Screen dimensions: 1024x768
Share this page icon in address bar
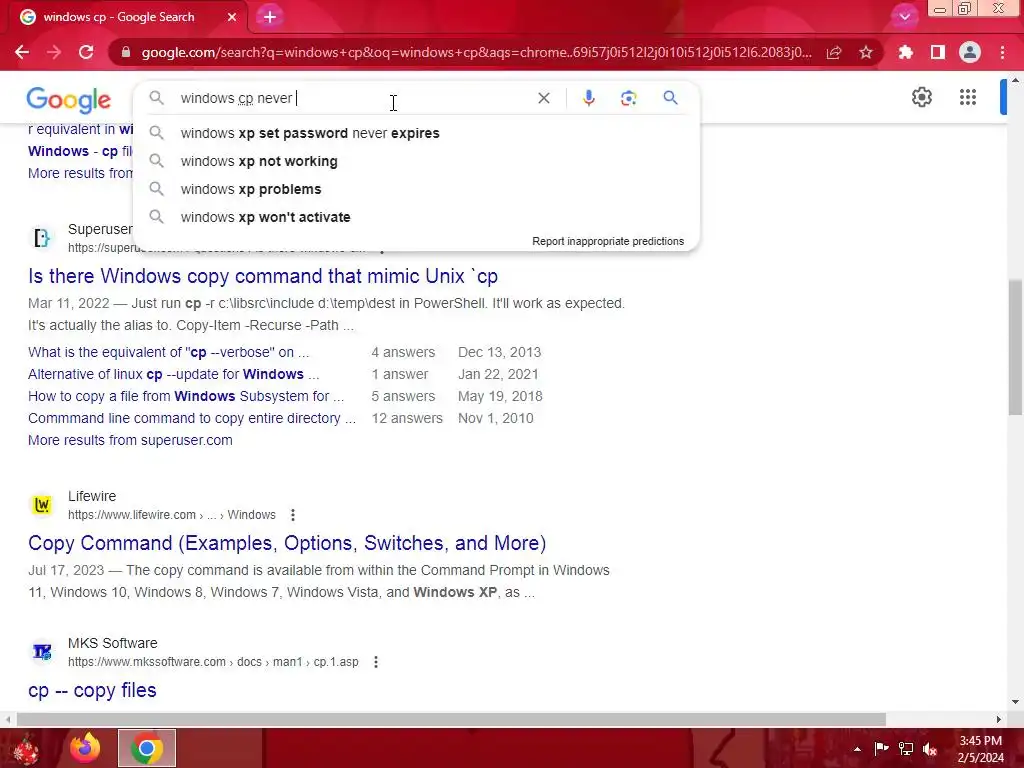(x=834, y=52)
